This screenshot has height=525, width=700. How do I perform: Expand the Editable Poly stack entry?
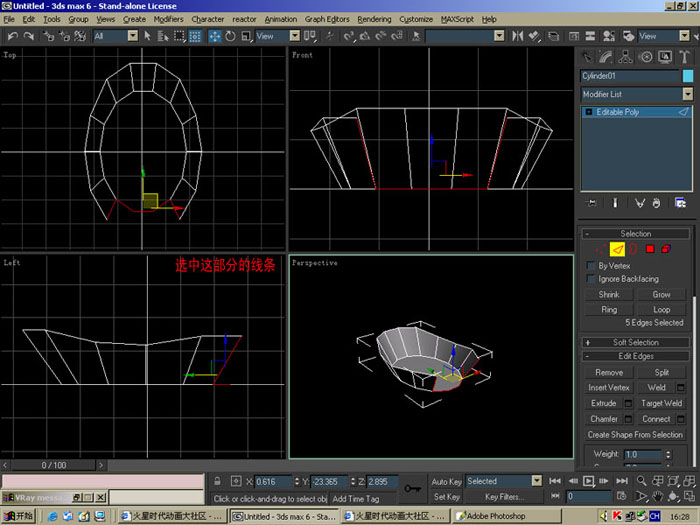coord(589,112)
